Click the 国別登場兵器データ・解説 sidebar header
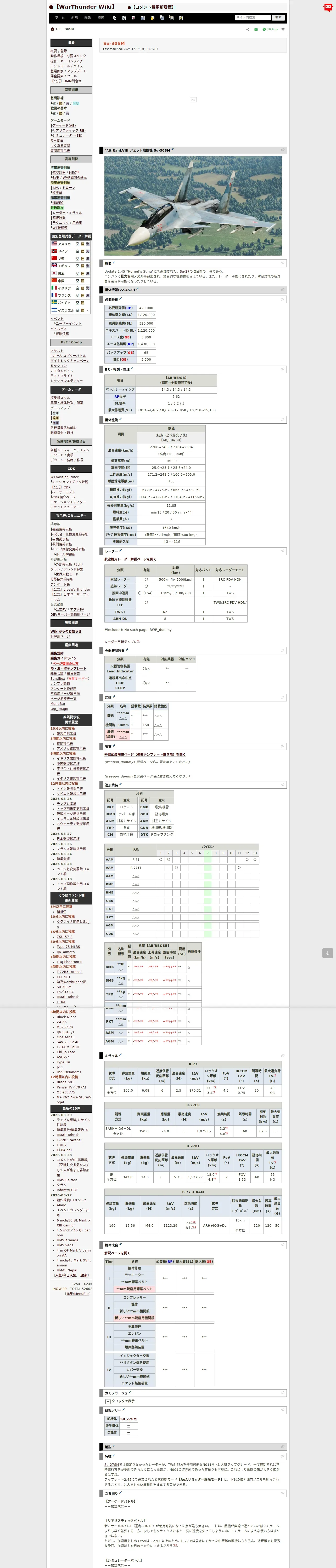The image size is (336, 1568). point(71,236)
